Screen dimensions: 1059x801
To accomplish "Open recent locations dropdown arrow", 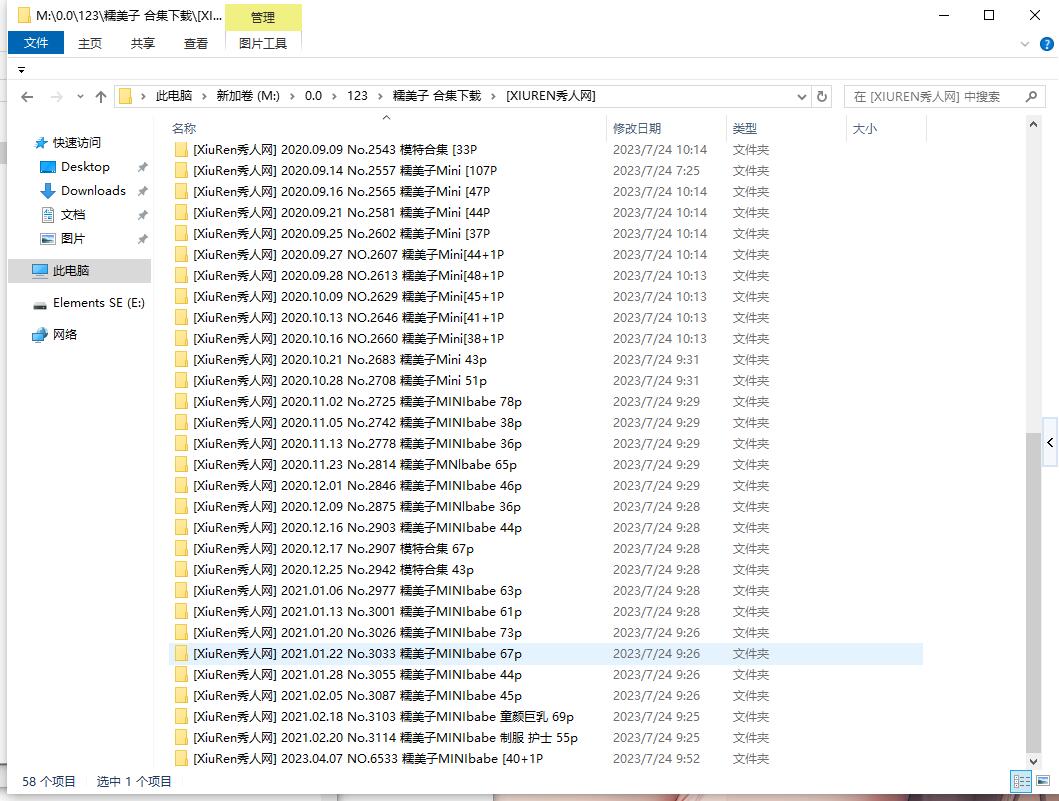I will [80, 97].
